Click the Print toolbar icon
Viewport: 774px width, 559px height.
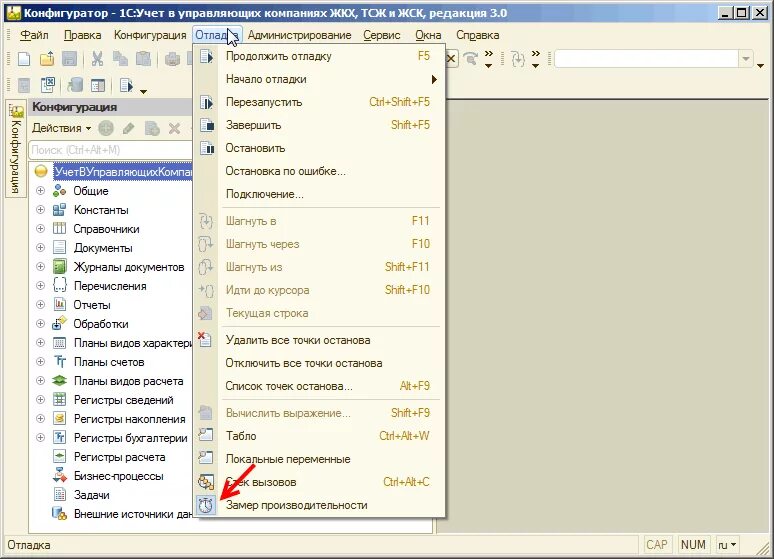pyautogui.click(x=172, y=60)
